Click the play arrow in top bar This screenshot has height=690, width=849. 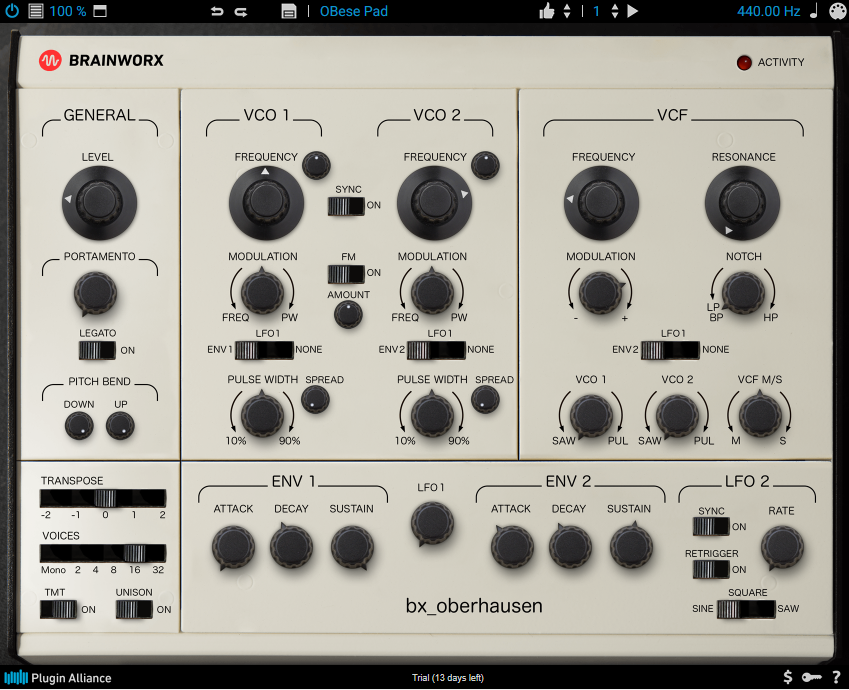coord(632,11)
